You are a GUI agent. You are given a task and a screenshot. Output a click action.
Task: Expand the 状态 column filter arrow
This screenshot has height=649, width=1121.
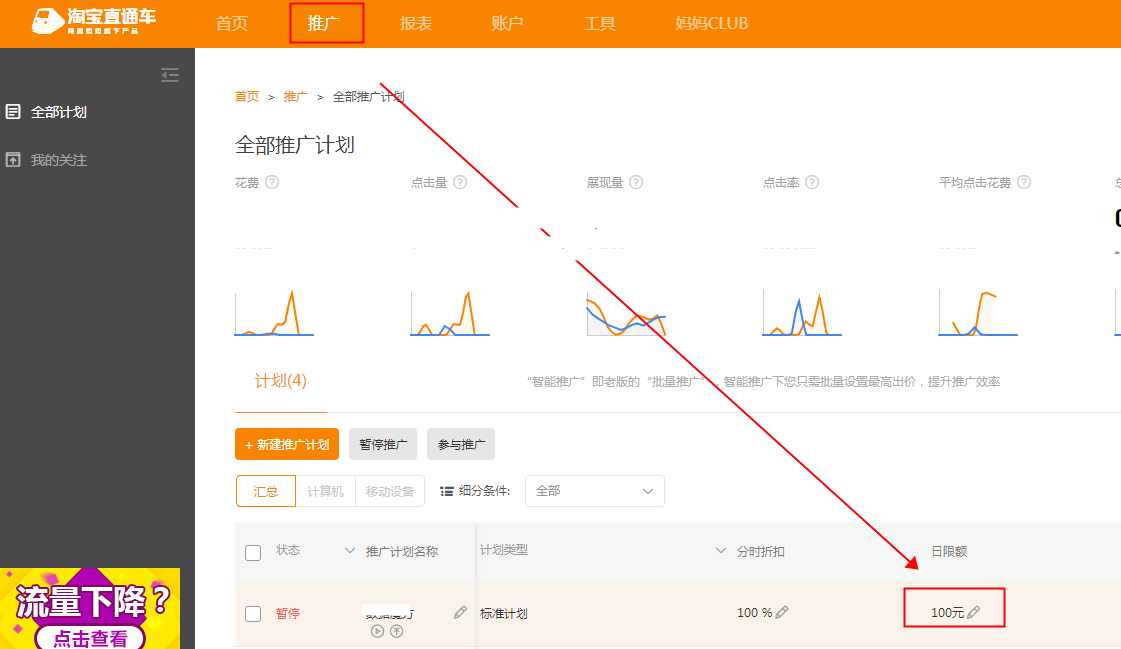click(x=350, y=551)
